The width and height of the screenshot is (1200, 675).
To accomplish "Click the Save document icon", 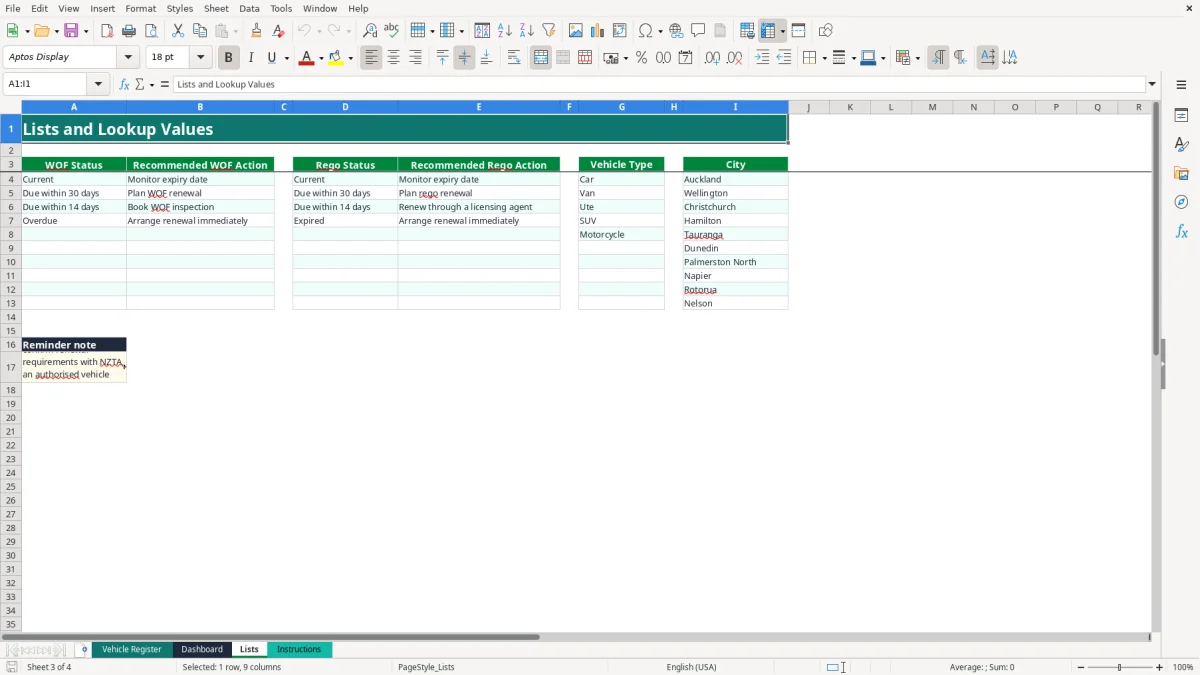I will click(x=71, y=31).
